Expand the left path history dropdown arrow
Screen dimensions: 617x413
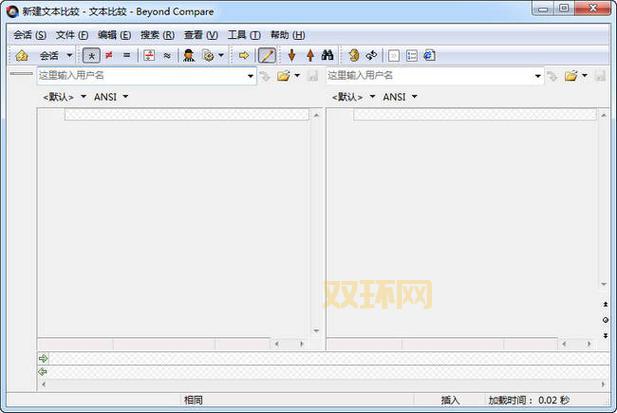pyautogui.click(x=251, y=76)
